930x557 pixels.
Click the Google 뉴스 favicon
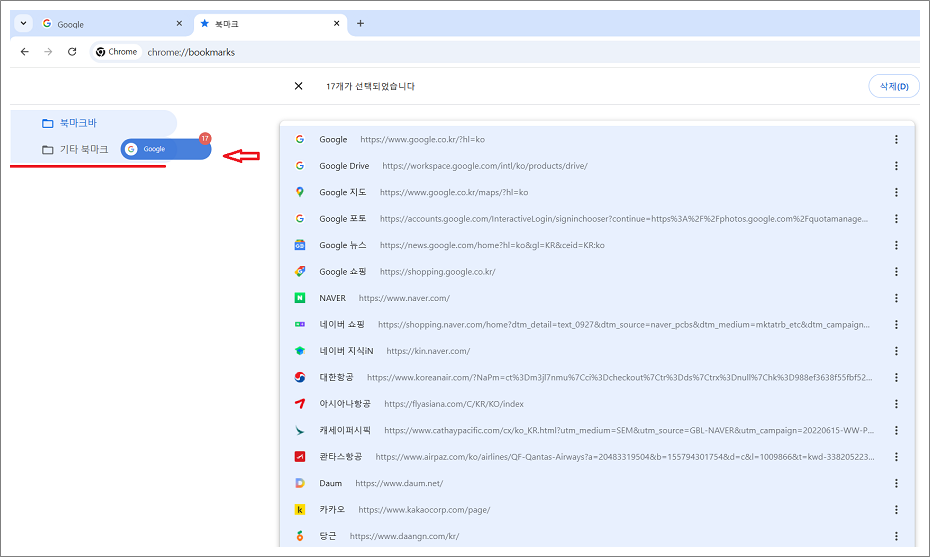click(x=300, y=245)
